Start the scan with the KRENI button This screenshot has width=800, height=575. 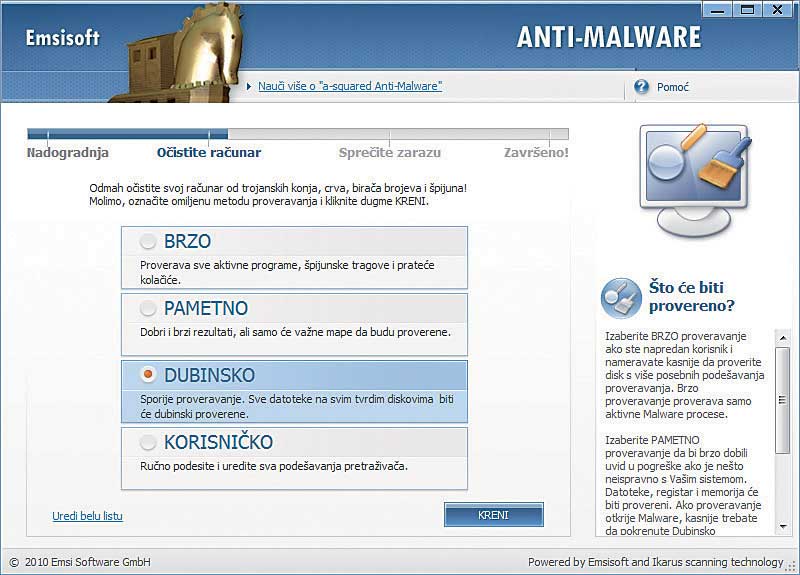point(494,515)
